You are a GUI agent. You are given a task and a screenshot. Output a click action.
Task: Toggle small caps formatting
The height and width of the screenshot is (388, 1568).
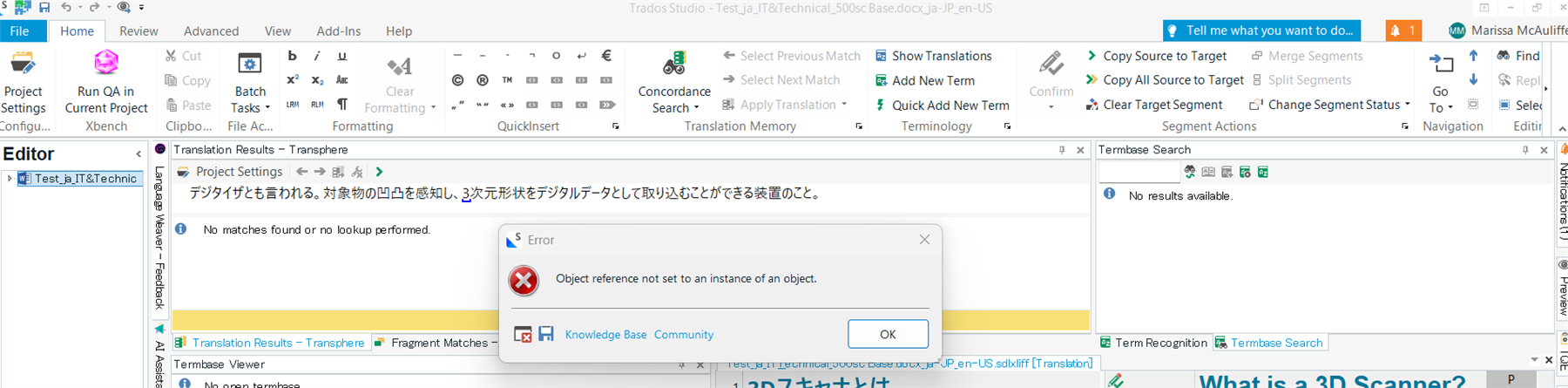[342, 80]
